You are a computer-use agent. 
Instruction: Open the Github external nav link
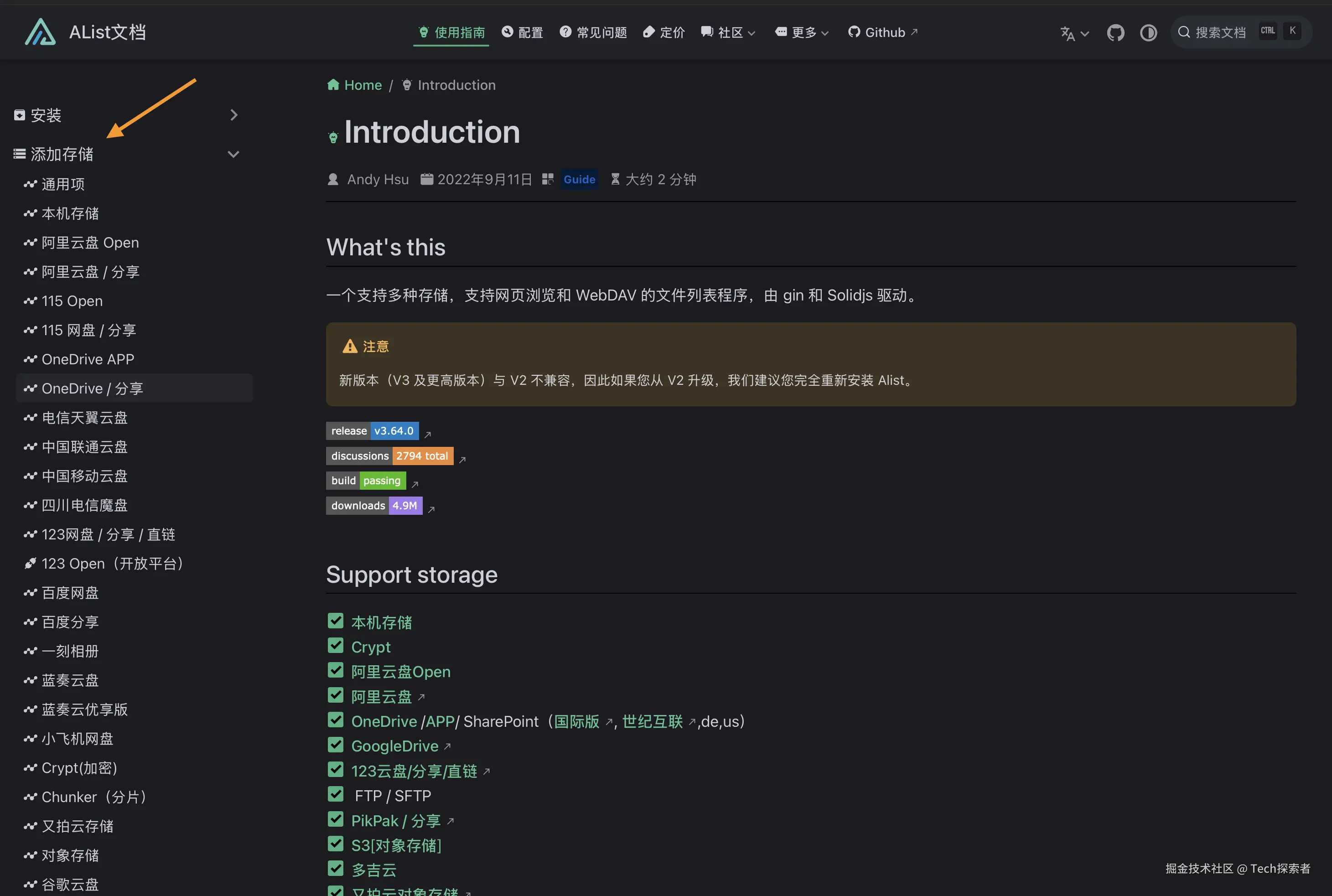click(x=883, y=32)
